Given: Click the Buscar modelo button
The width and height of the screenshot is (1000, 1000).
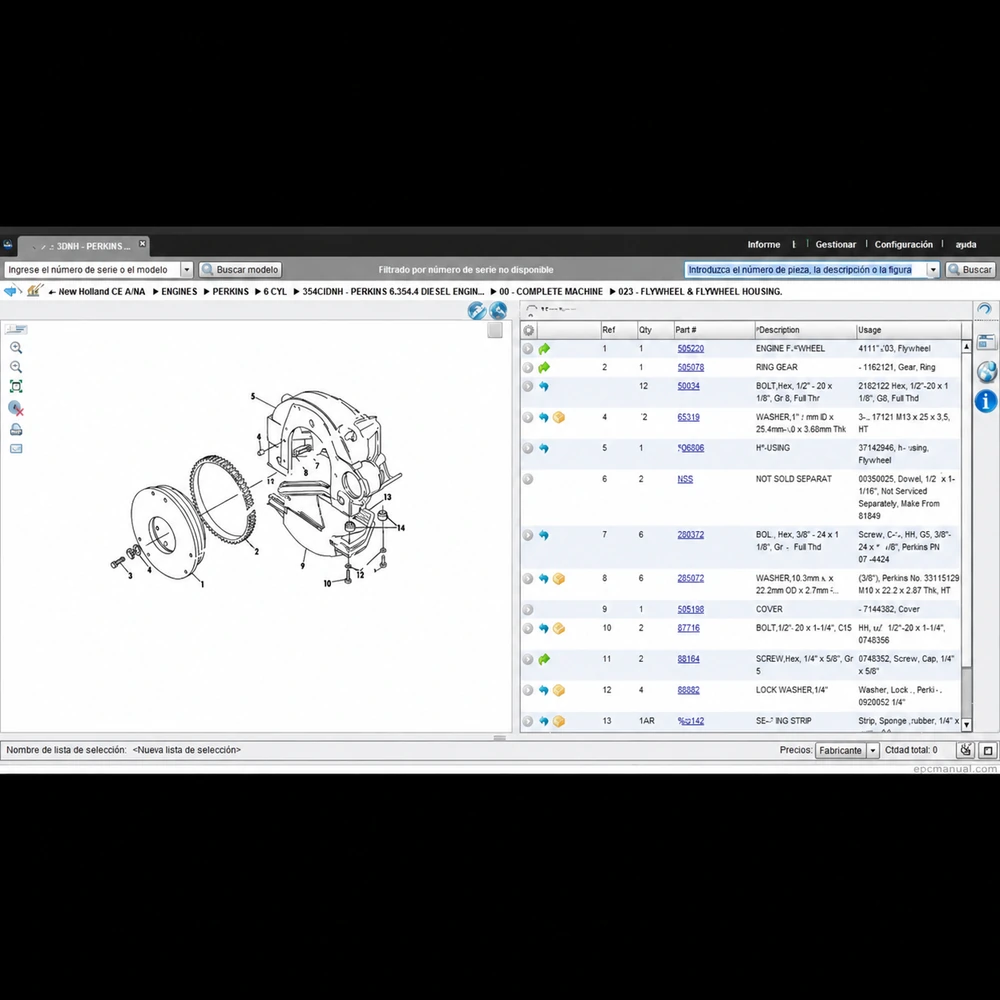Looking at the screenshot, I should coord(240,270).
